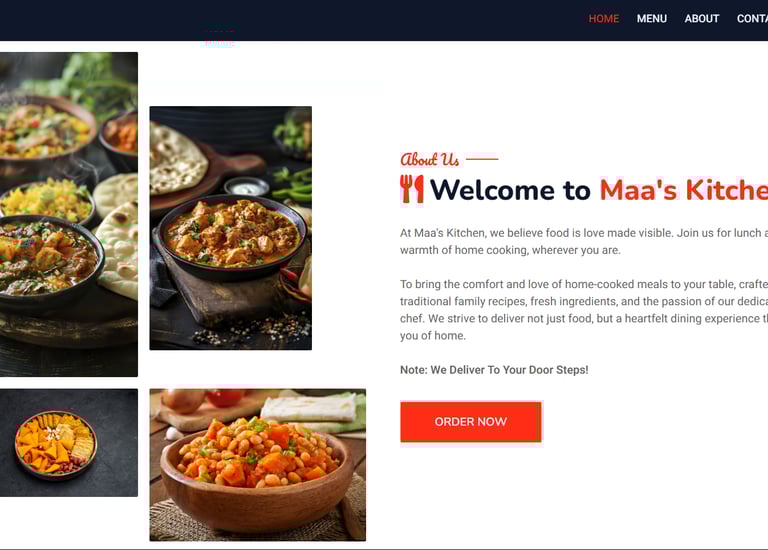Image resolution: width=768 pixels, height=550 pixels.
Task: Click the ORDER NOW button
Action: coord(471,422)
